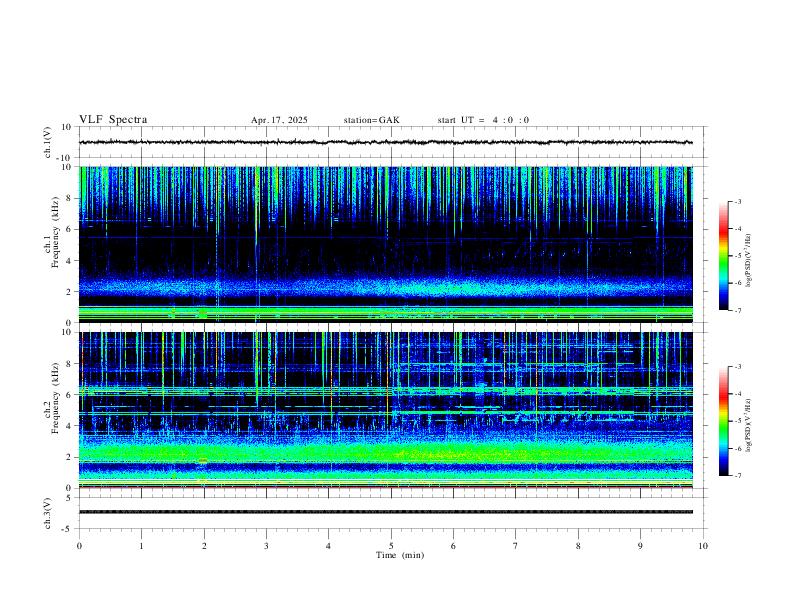Click the "Time (min)" axis title
Viewport: 792px width, 612px height.
point(400,555)
